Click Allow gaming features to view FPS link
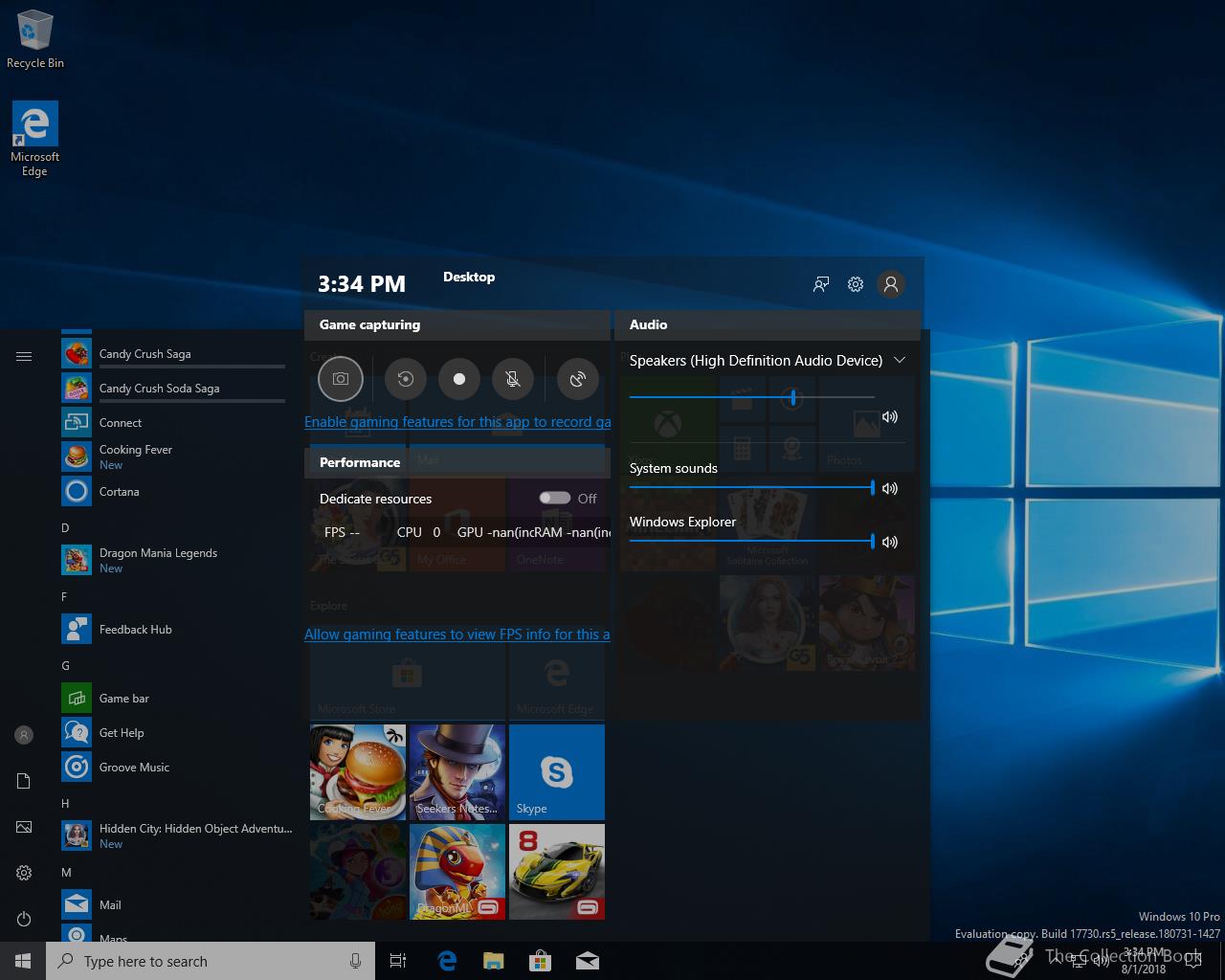The height and width of the screenshot is (980, 1225). [x=457, y=635]
